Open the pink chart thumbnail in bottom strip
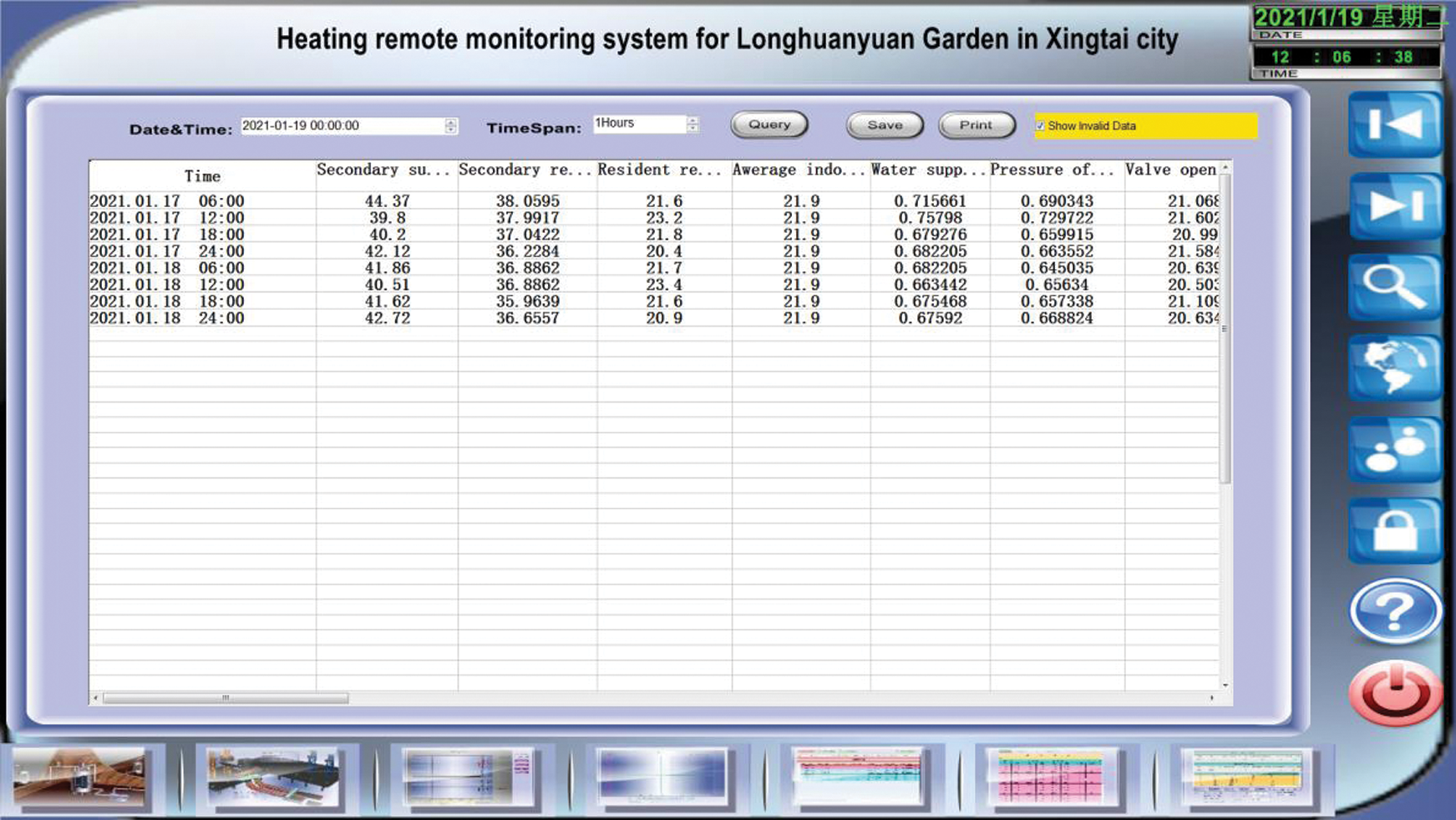This screenshot has width=1456, height=820. click(1050, 778)
